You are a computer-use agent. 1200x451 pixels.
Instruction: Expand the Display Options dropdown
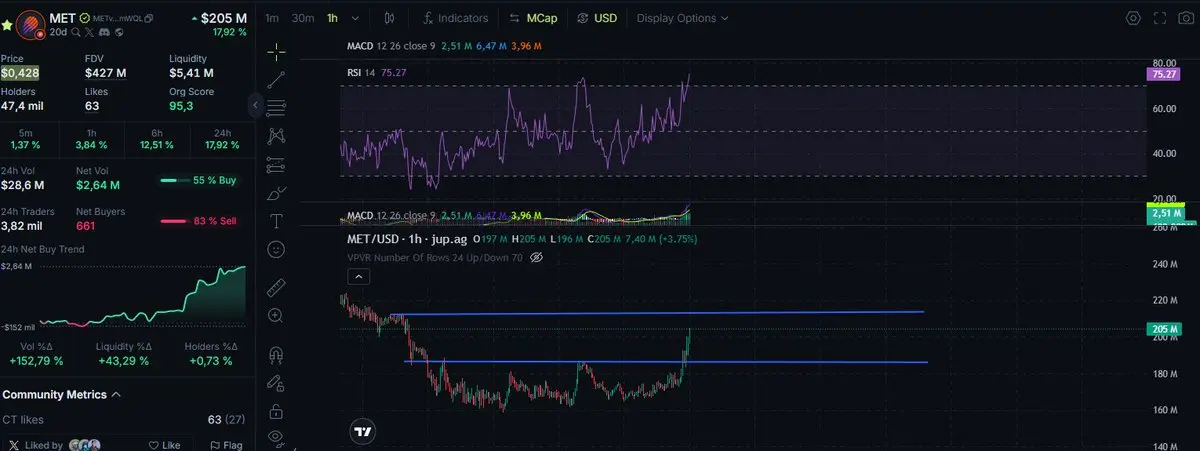coord(682,18)
